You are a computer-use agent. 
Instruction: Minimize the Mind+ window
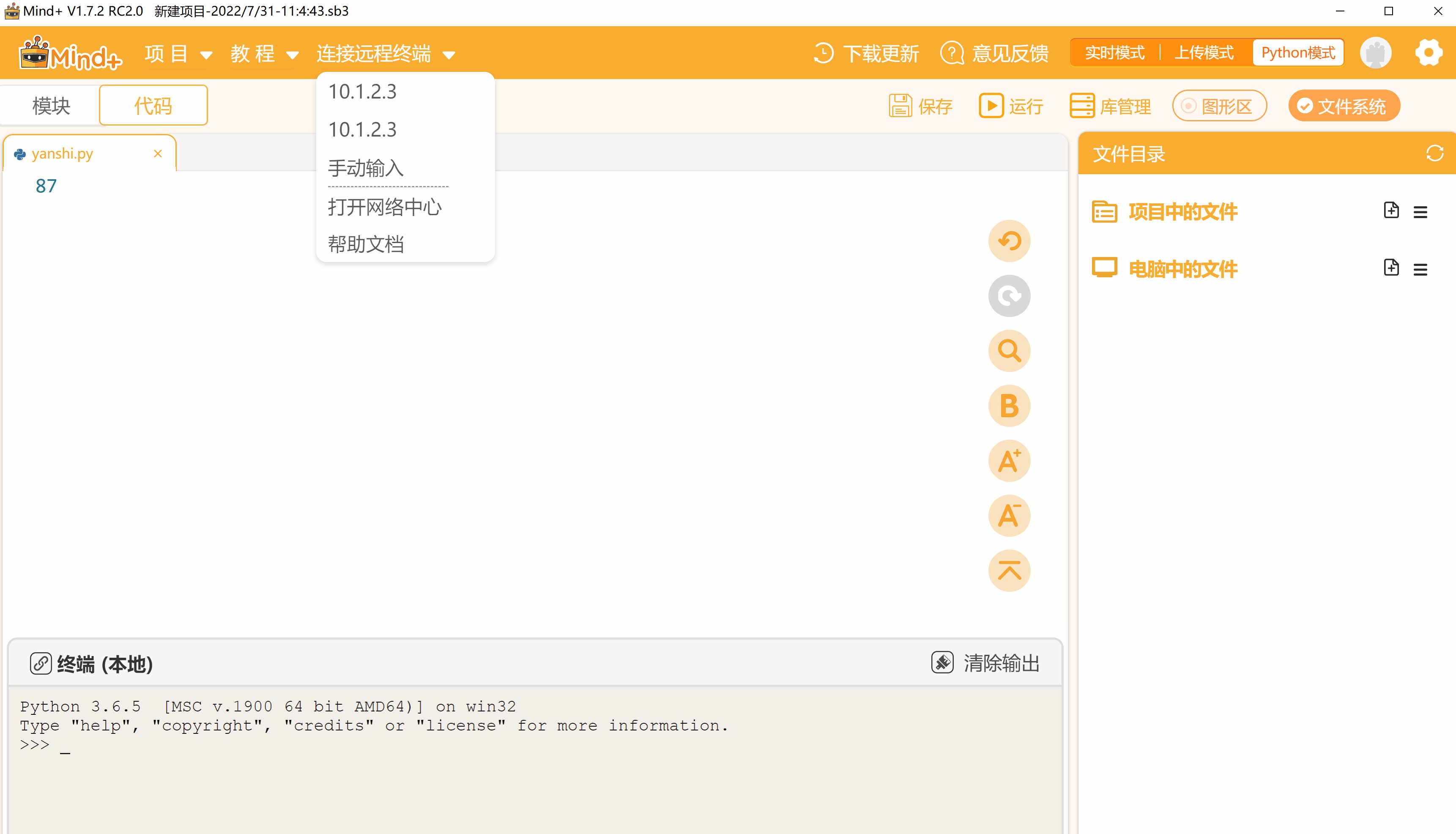pos(1339,11)
